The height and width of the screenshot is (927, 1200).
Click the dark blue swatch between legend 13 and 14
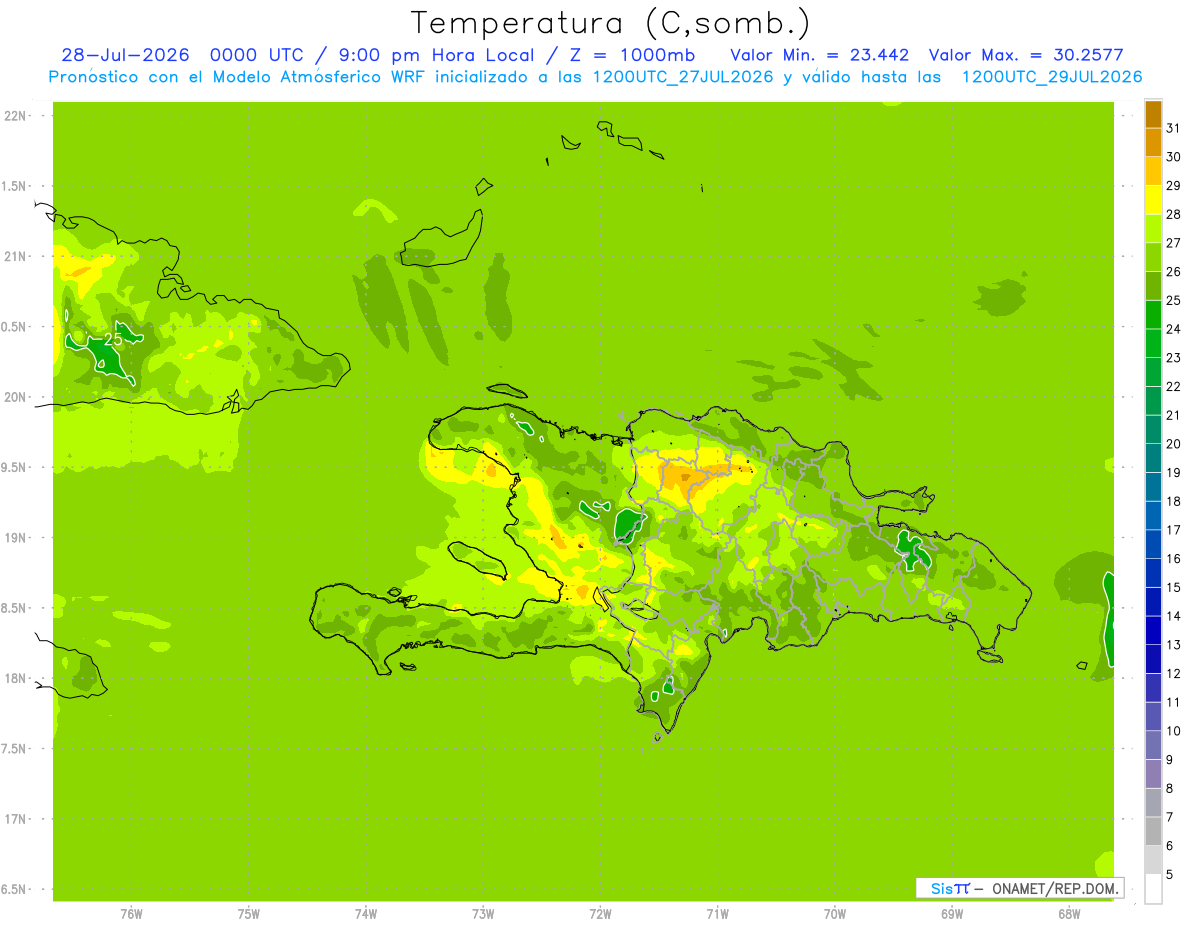click(1153, 630)
